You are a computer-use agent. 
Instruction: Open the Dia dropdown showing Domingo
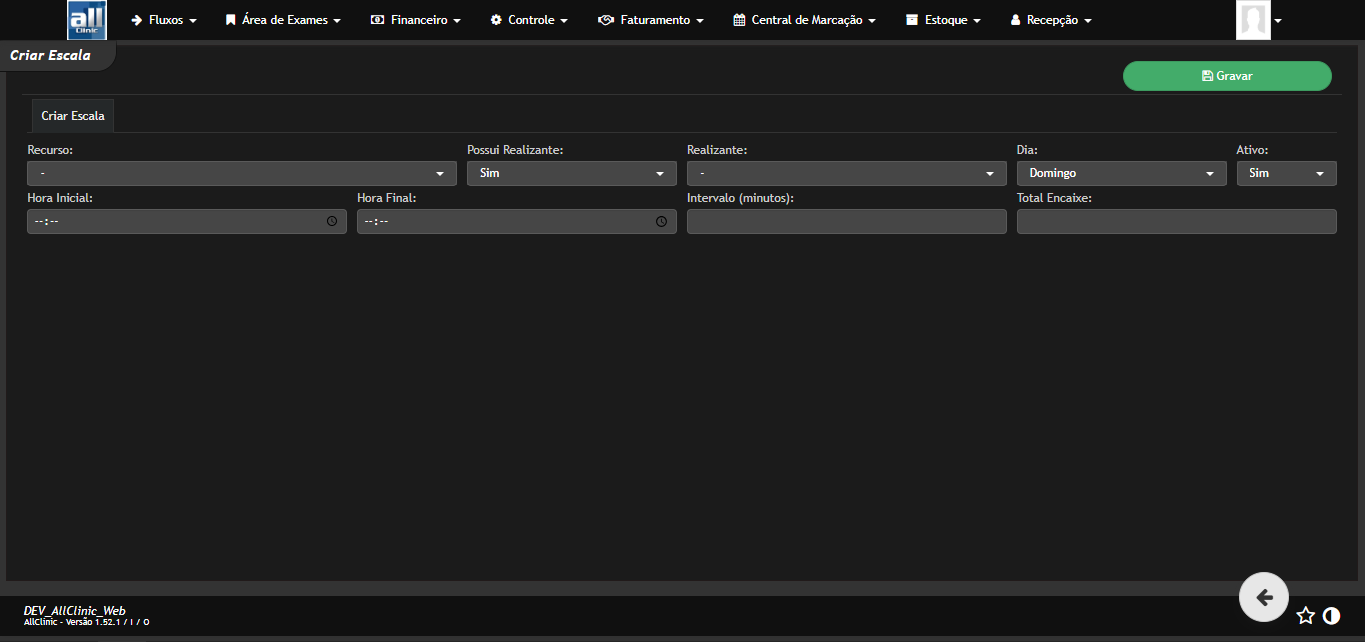pyautogui.click(x=1121, y=174)
